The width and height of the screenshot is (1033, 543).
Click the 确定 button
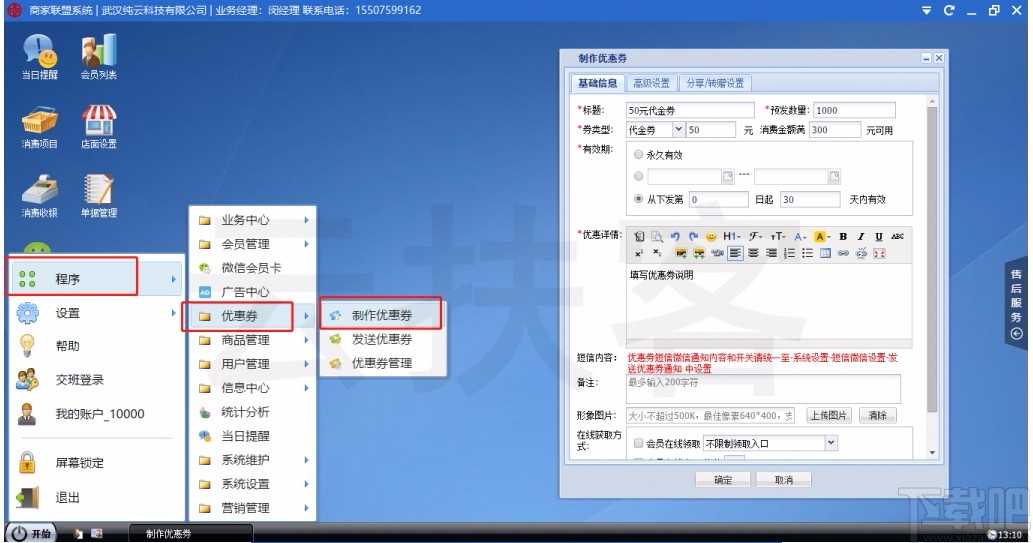click(723, 480)
